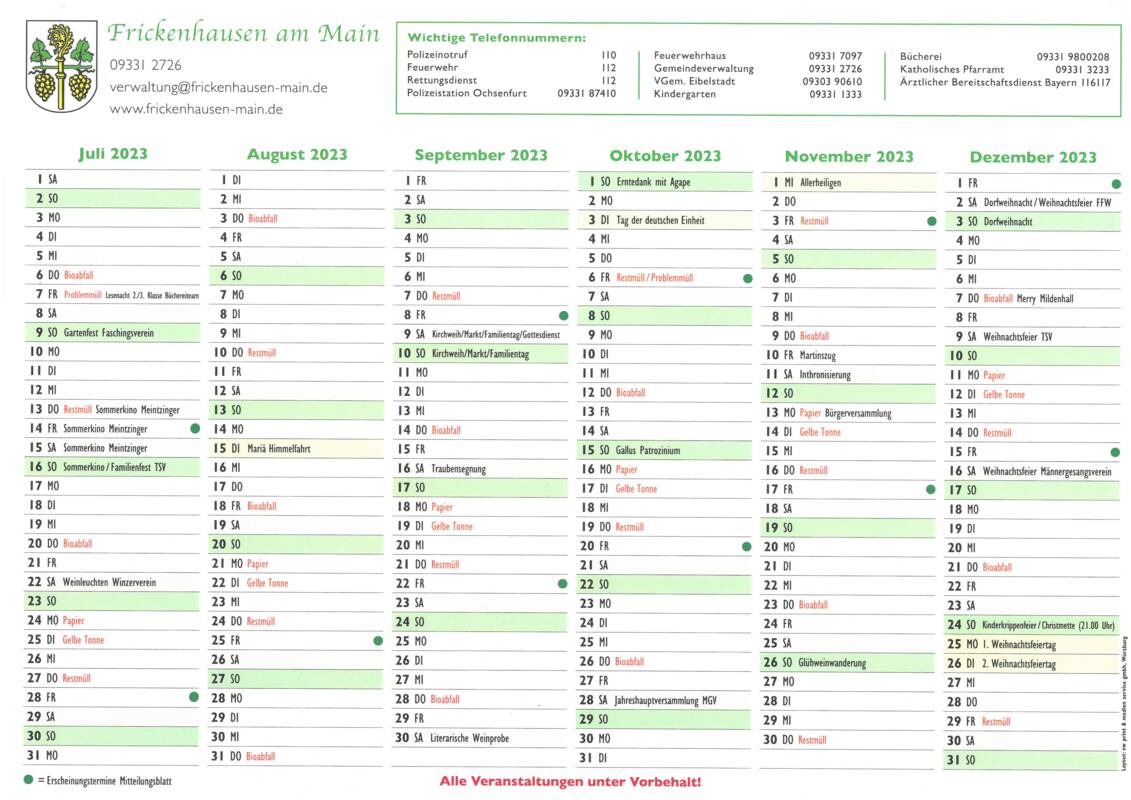
Task: Click Gelbe Tonne on 25 July
Action: [x=83, y=640]
